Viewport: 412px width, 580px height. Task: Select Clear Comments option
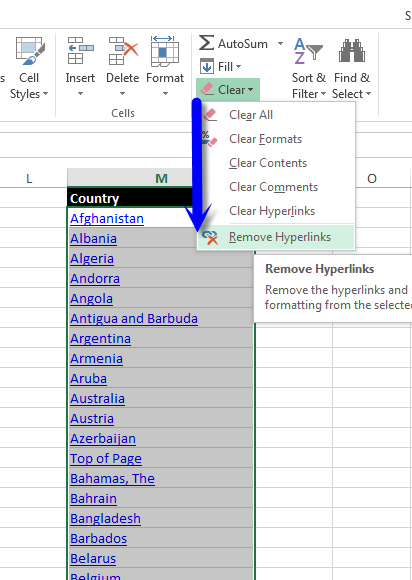point(273,187)
